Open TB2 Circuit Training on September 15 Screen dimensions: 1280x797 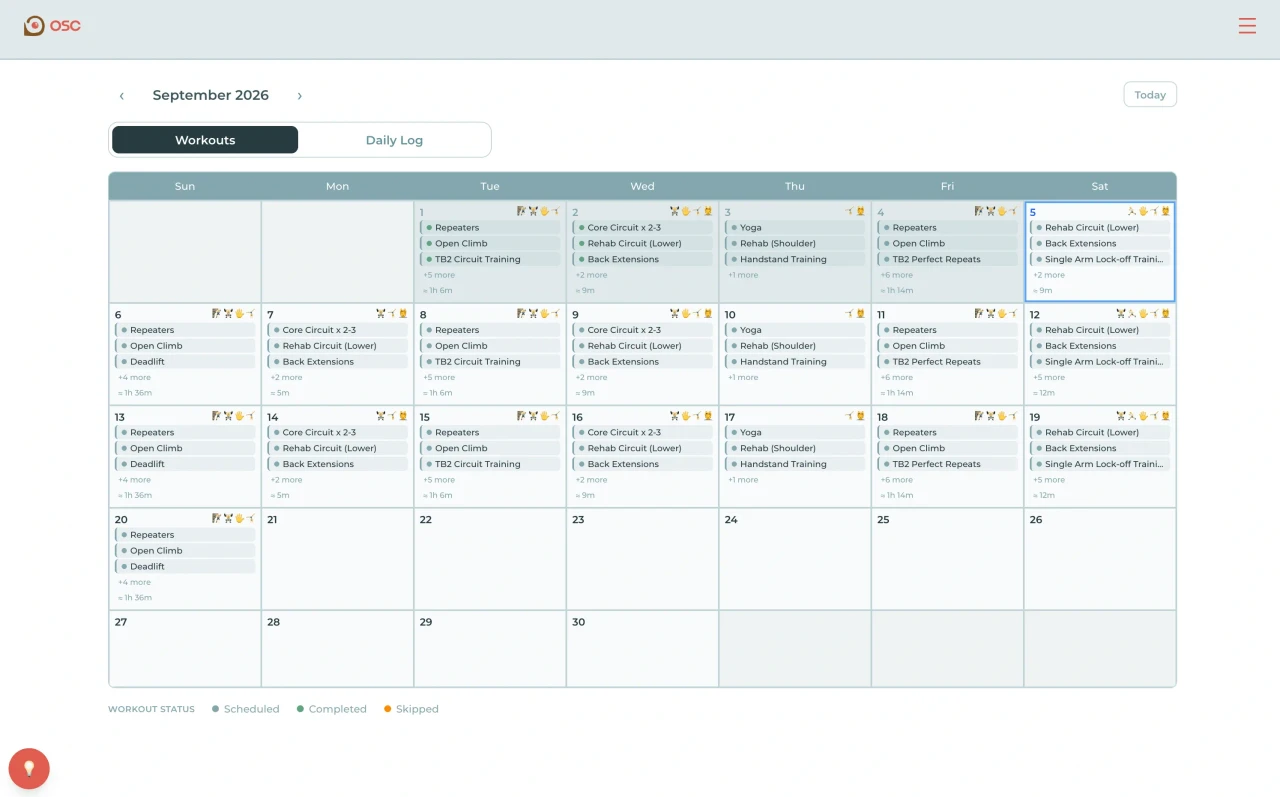(x=490, y=464)
